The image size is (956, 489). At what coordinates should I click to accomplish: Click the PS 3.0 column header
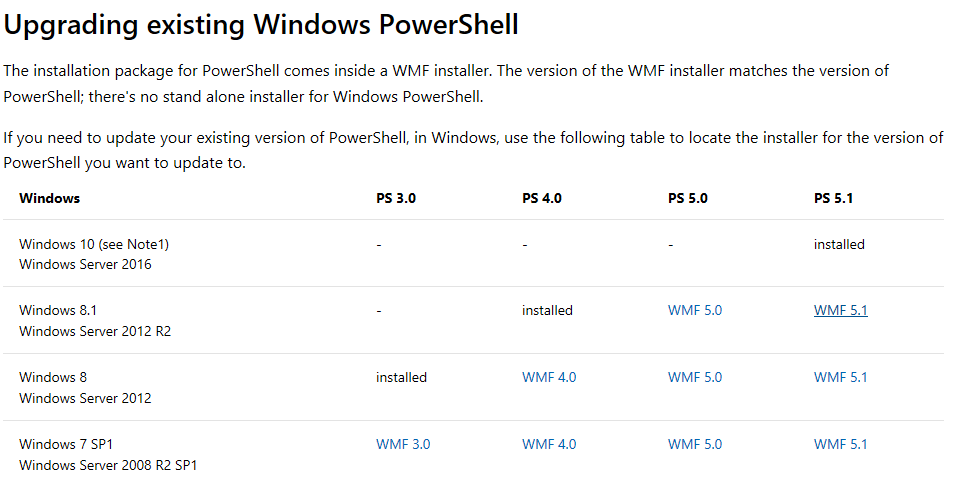396,198
